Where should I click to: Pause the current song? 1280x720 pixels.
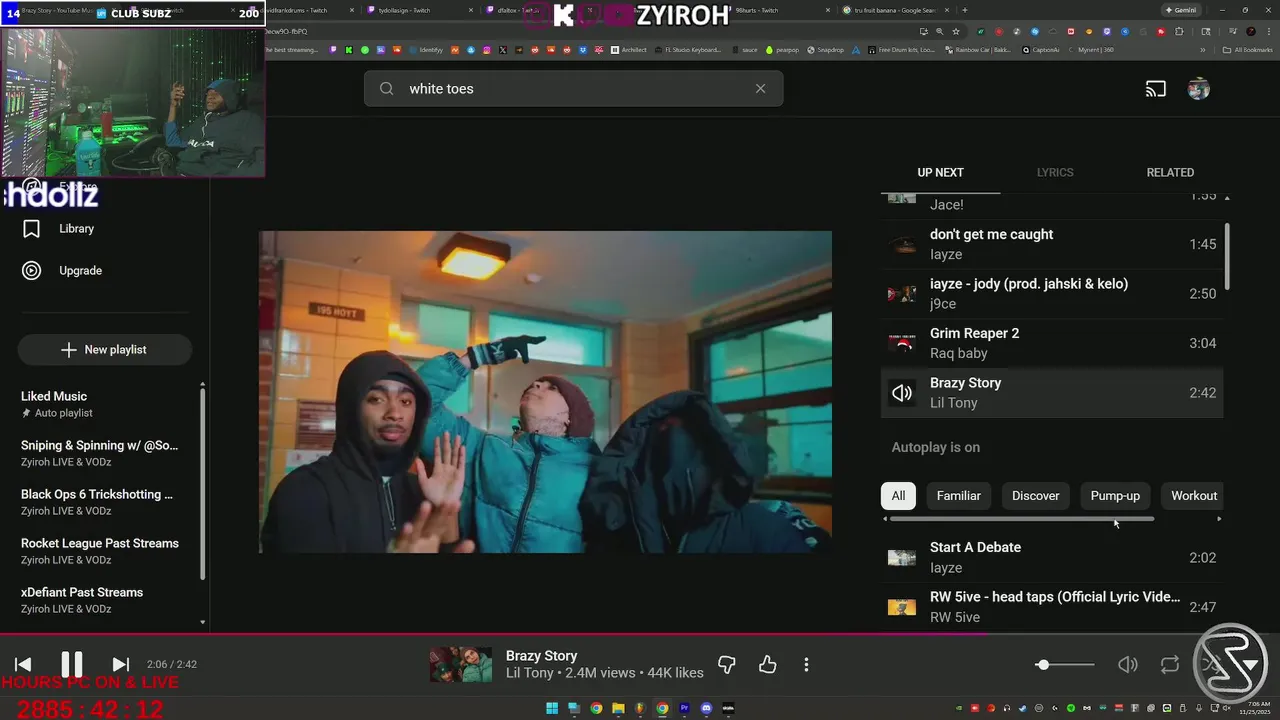pyautogui.click(x=72, y=664)
